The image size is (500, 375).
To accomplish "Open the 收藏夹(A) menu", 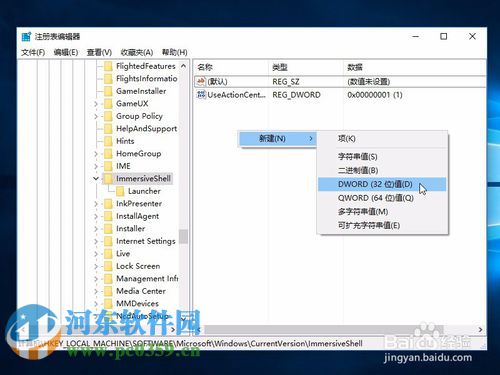I will point(137,52).
